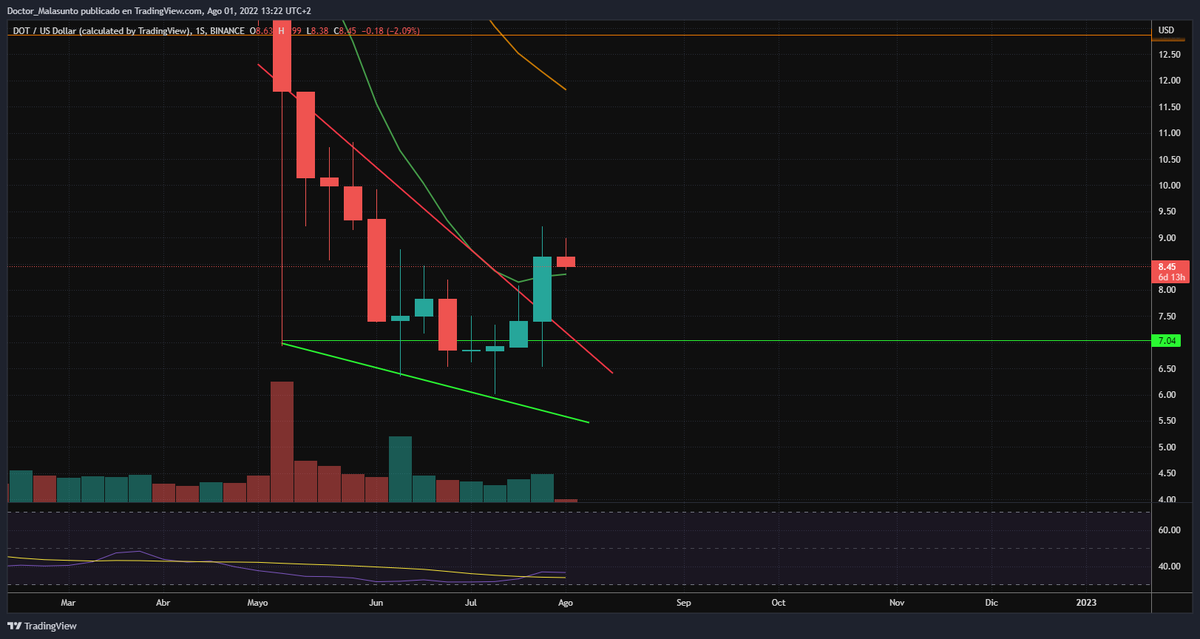Click the small red candle at August start
The height and width of the screenshot is (639, 1200).
pos(566,262)
